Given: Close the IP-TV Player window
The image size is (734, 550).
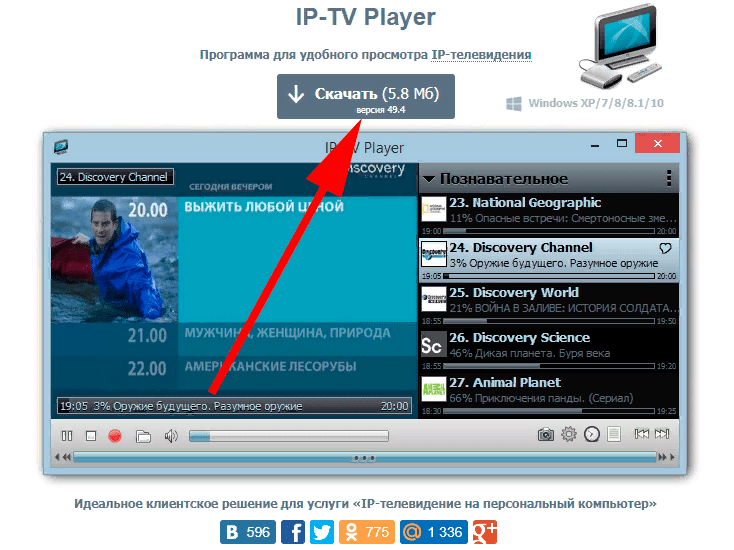Looking at the screenshot, I should coord(657,143).
